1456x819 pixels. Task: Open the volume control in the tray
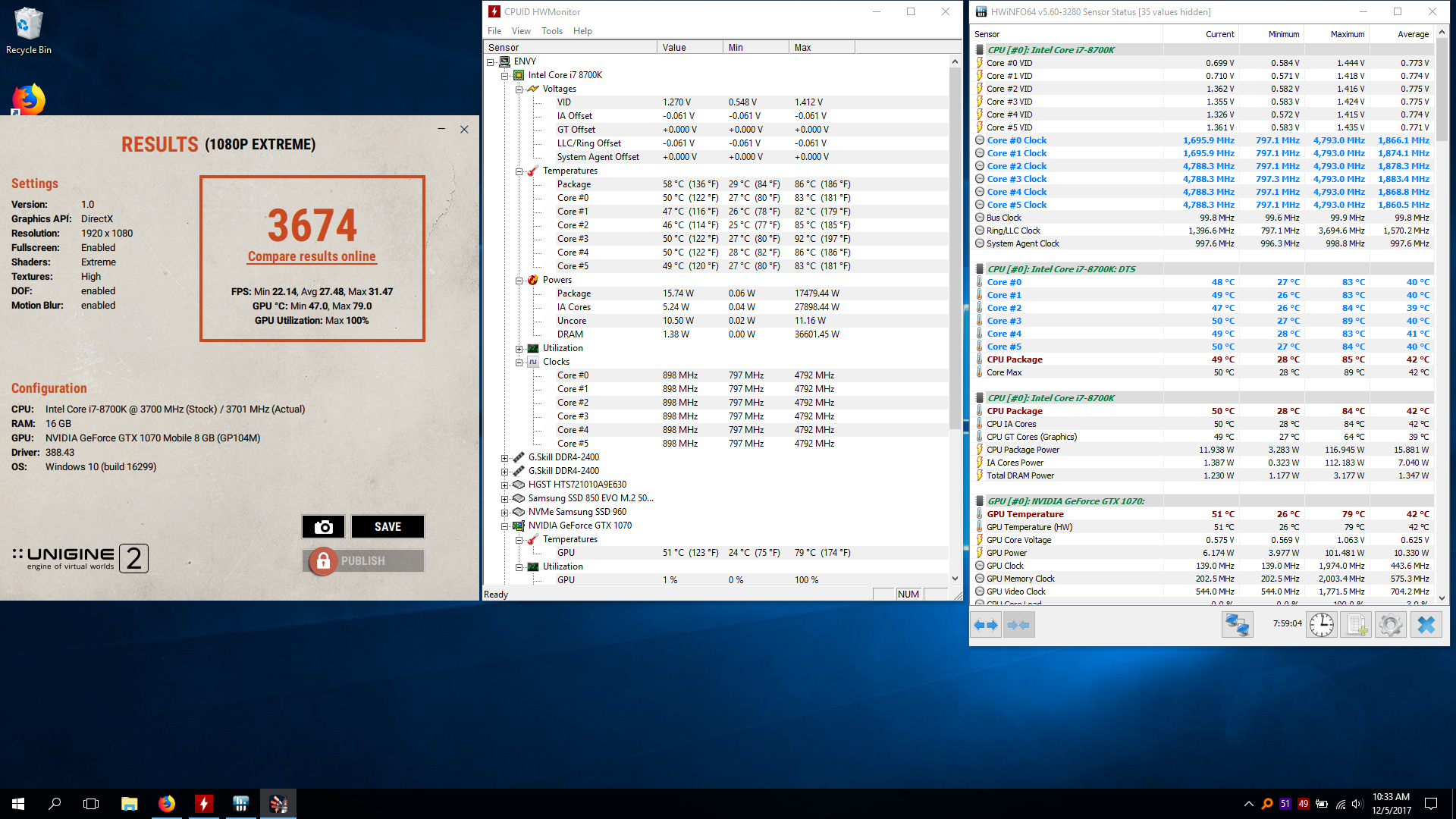(x=1357, y=804)
